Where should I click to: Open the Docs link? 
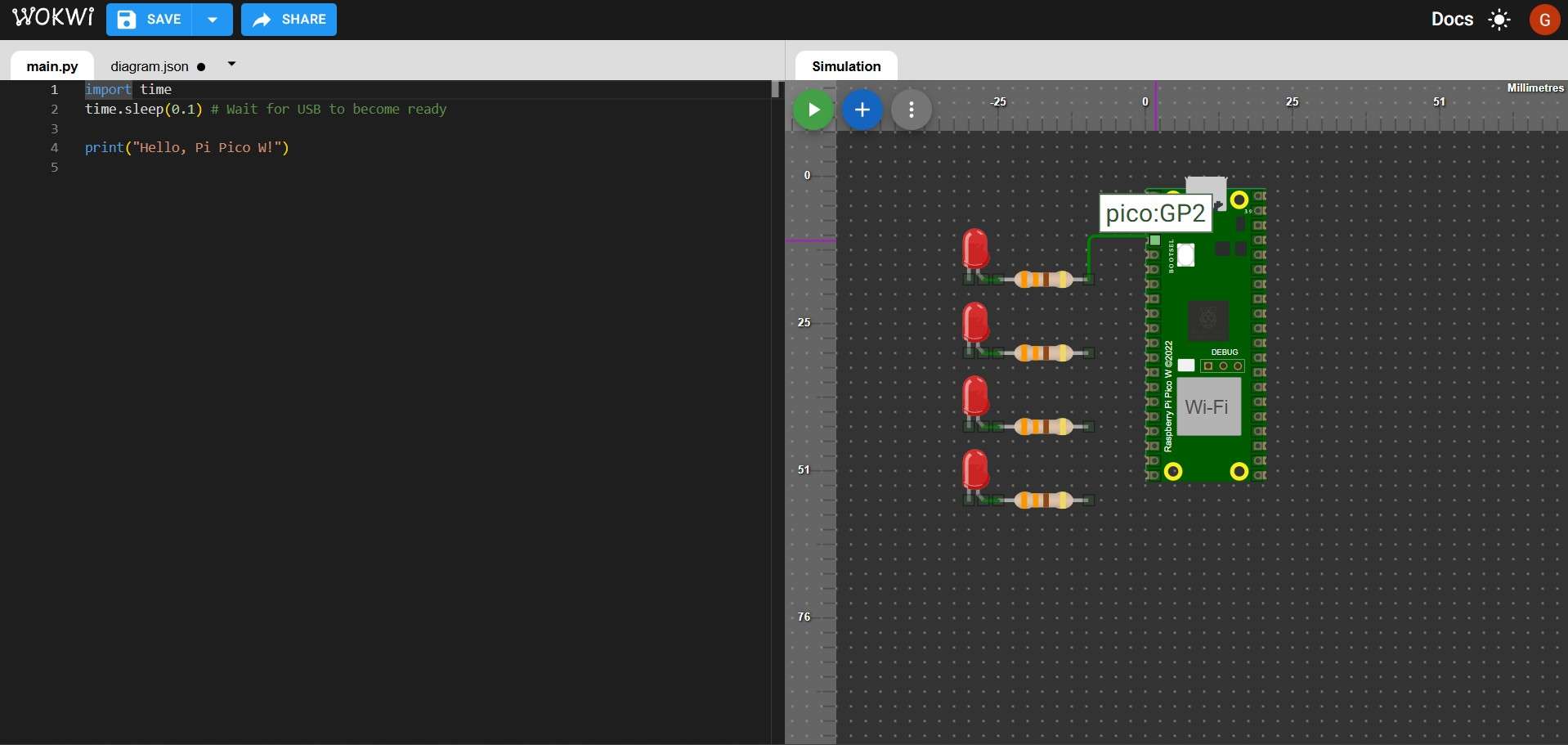[x=1452, y=19]
